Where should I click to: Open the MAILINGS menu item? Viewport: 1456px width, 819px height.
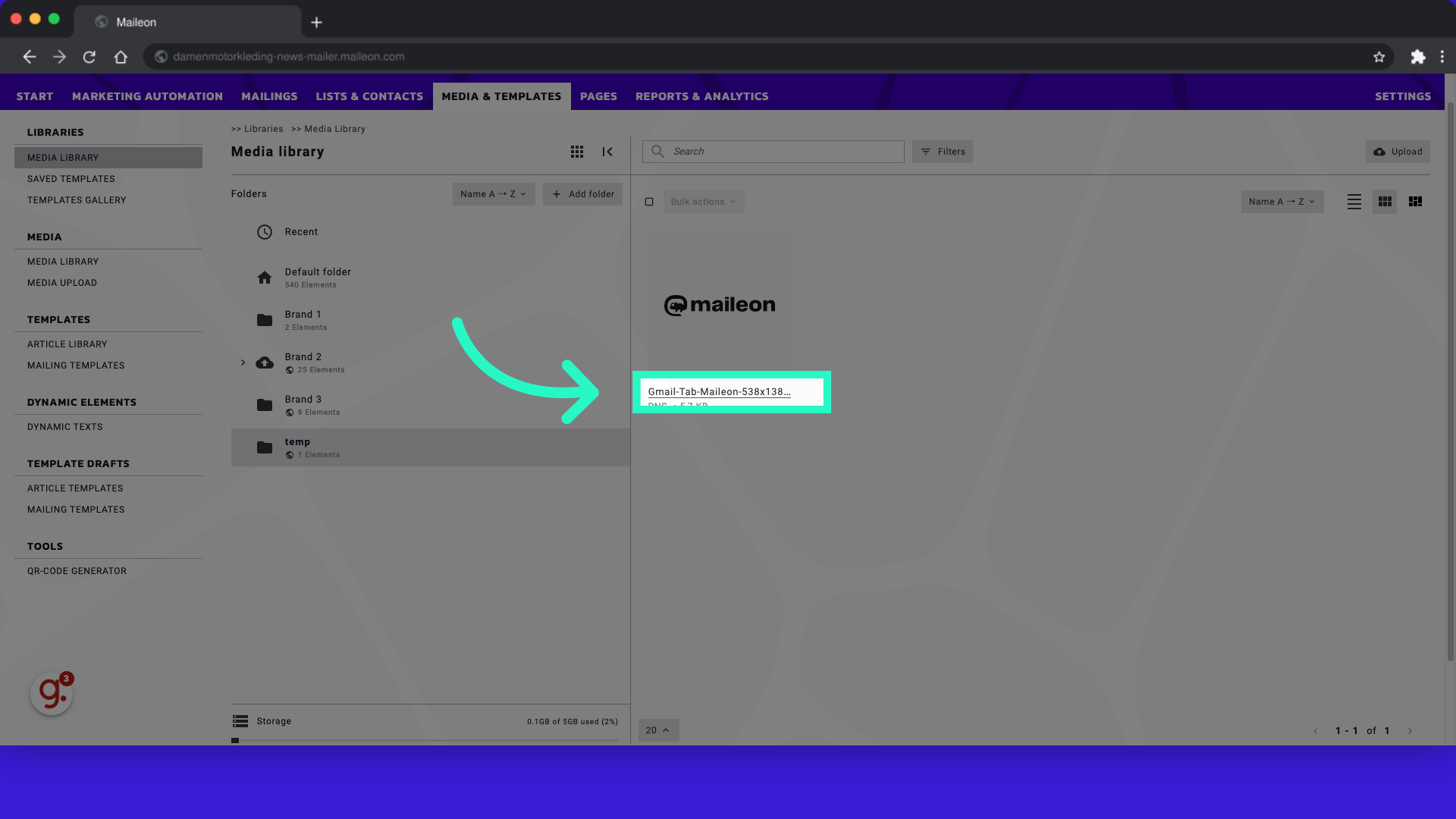point(269,96)
